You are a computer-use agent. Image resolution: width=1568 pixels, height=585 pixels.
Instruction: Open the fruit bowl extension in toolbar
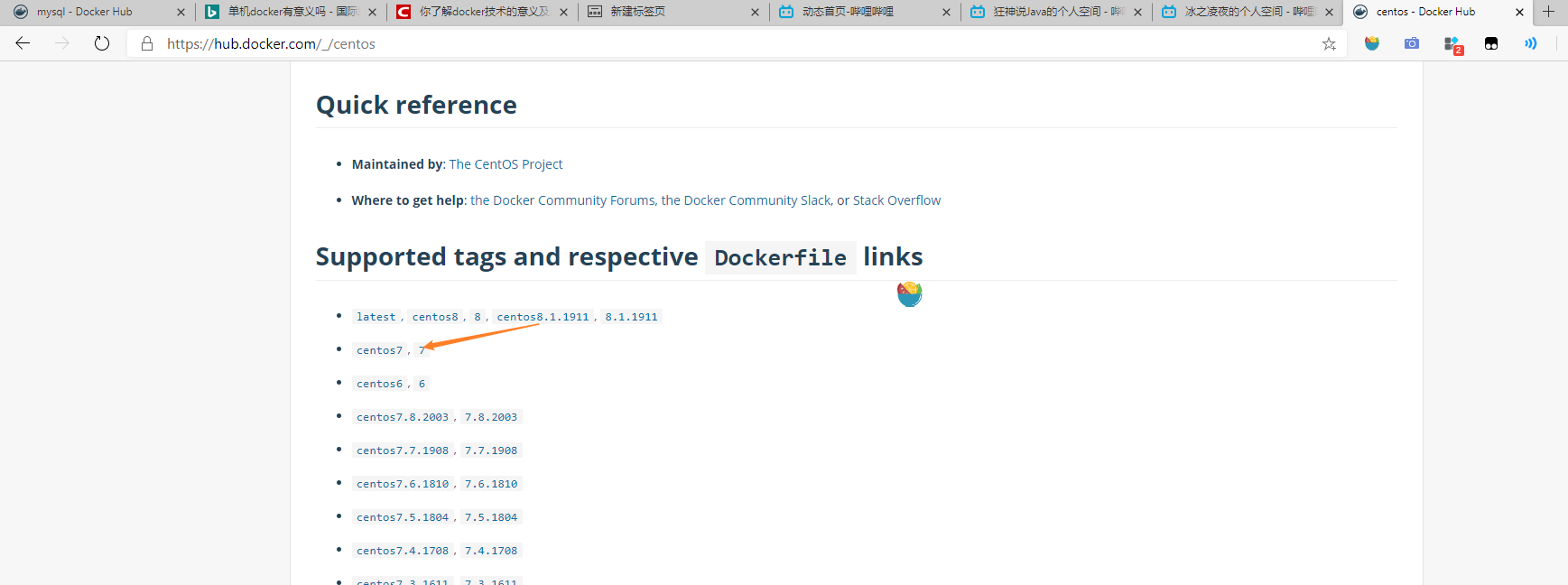click(1372, 43)
